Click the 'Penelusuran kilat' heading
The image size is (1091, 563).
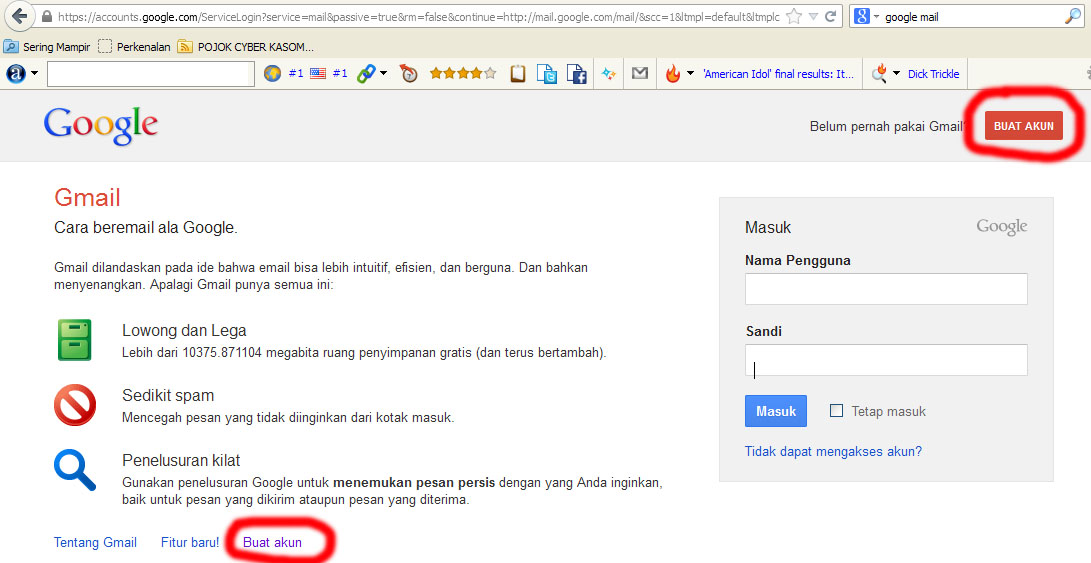pos(181,460)
